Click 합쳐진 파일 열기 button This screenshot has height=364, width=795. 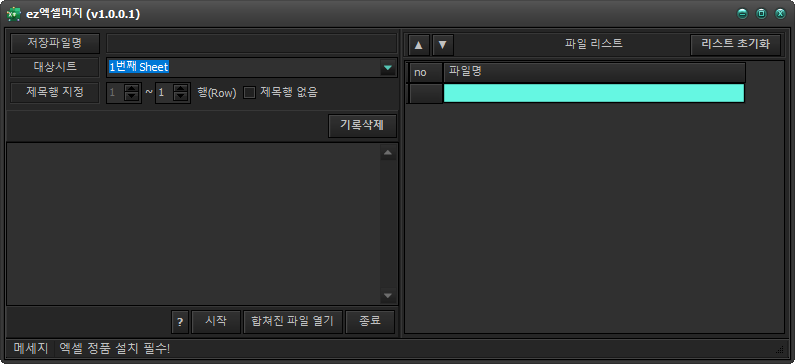click(x=293, y=322)
